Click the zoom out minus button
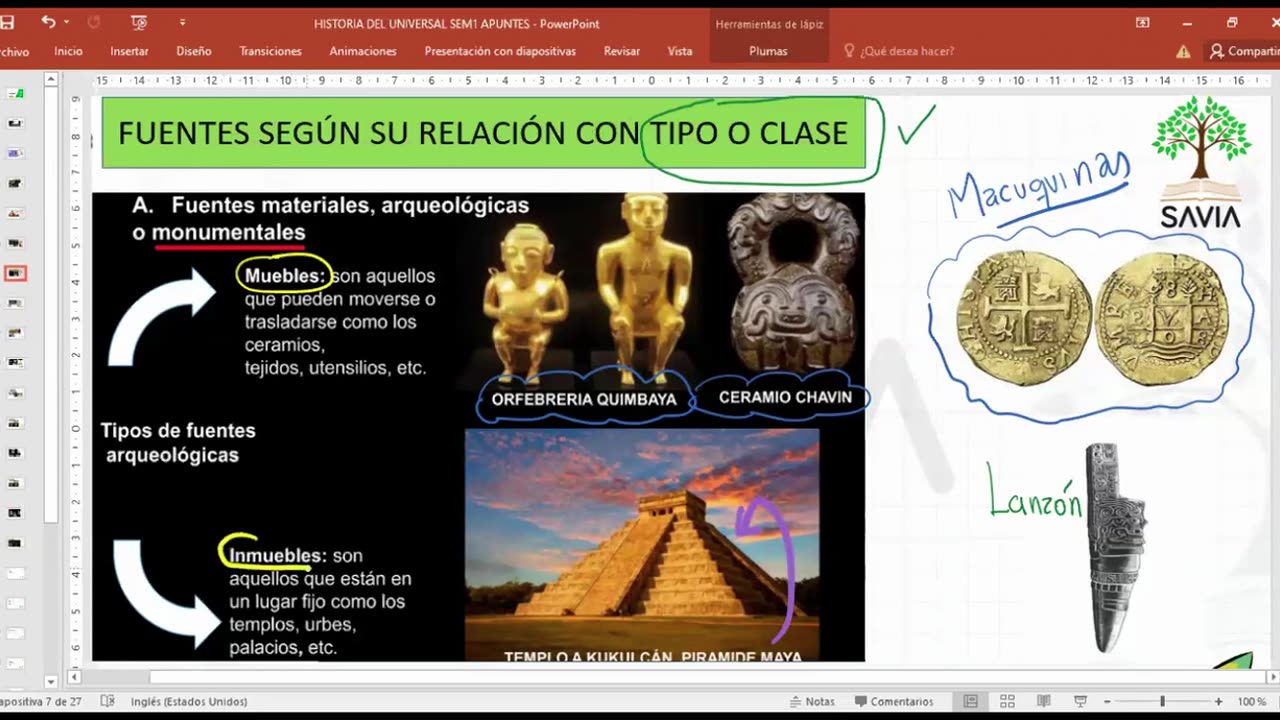 coord(1106,702)
